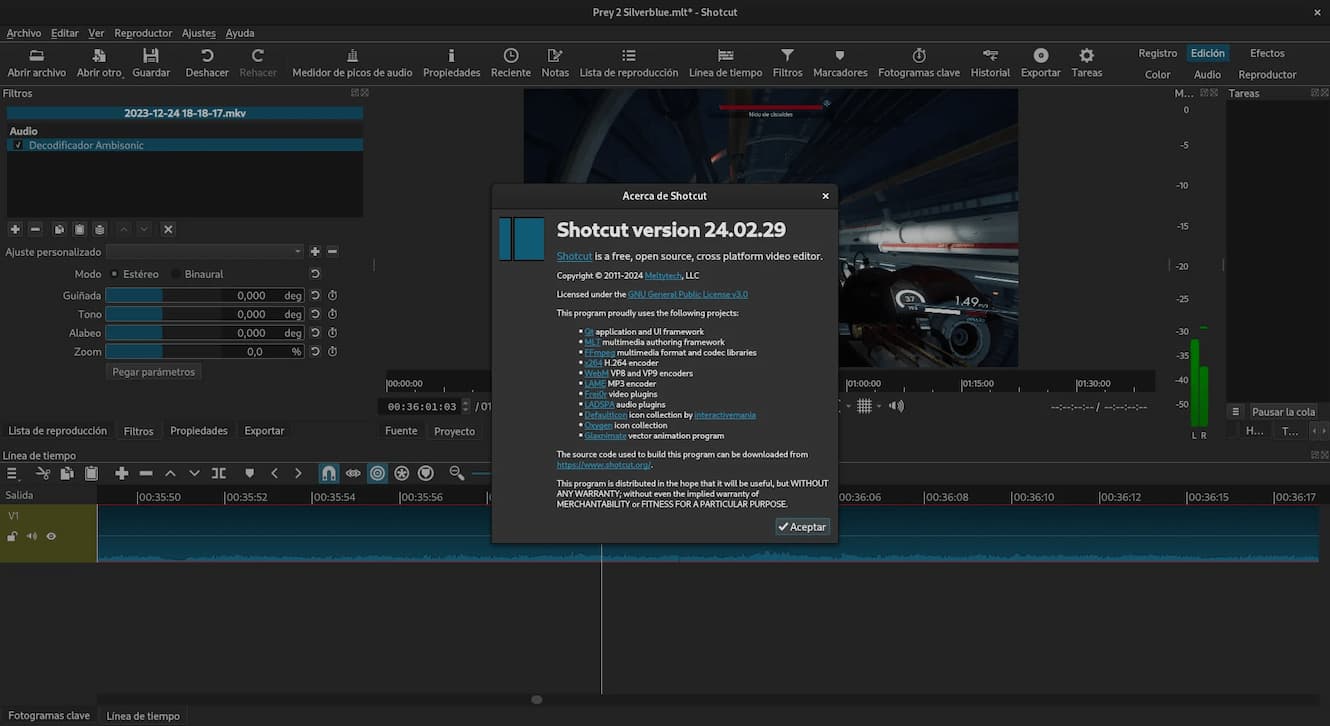This screenshot has height=726, width=1330.
Task: Click the timeline horizontal scrollbar handle
Action: click(537, 700)
